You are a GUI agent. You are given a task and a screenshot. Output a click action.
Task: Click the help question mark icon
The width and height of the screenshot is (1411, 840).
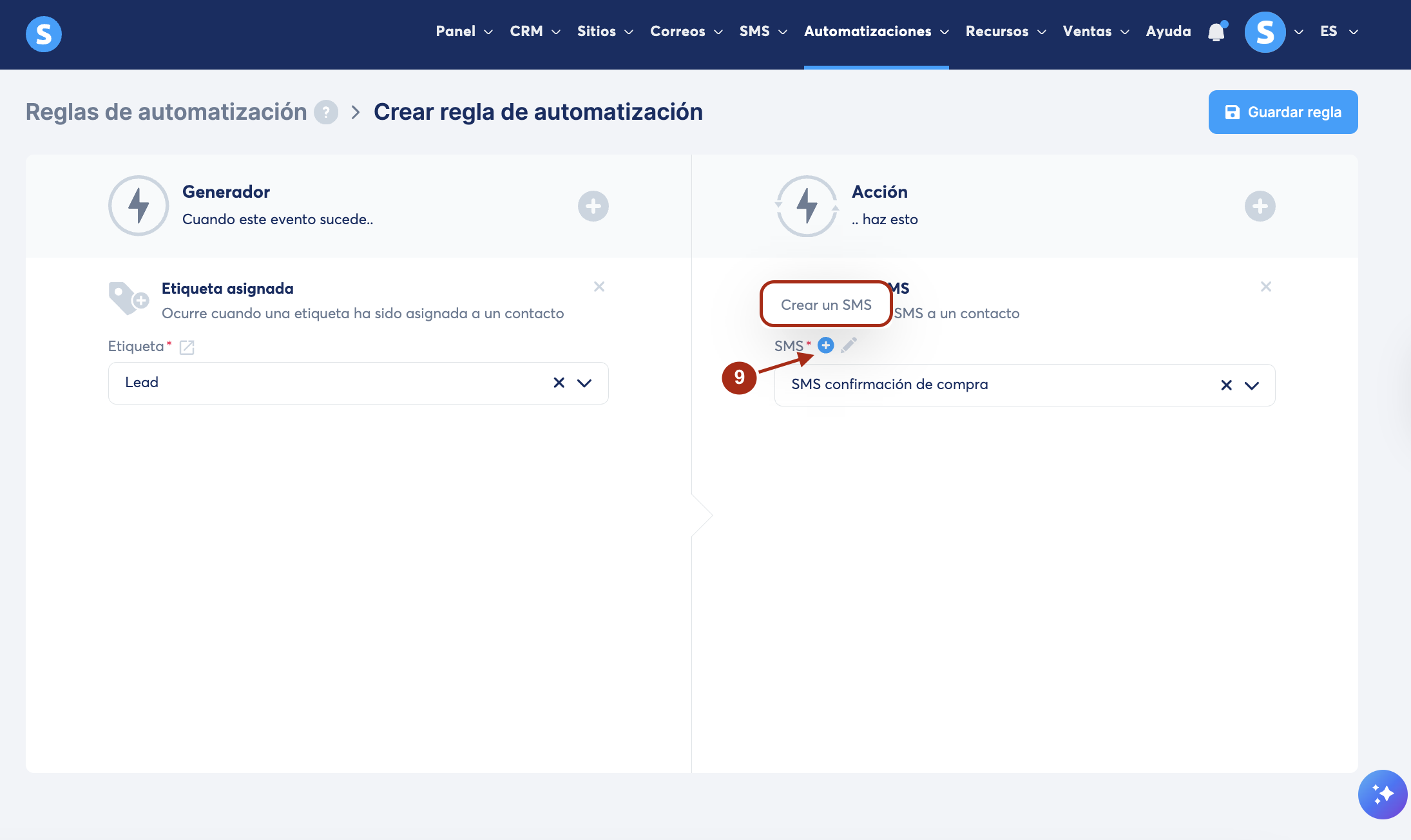coord(326,112)
